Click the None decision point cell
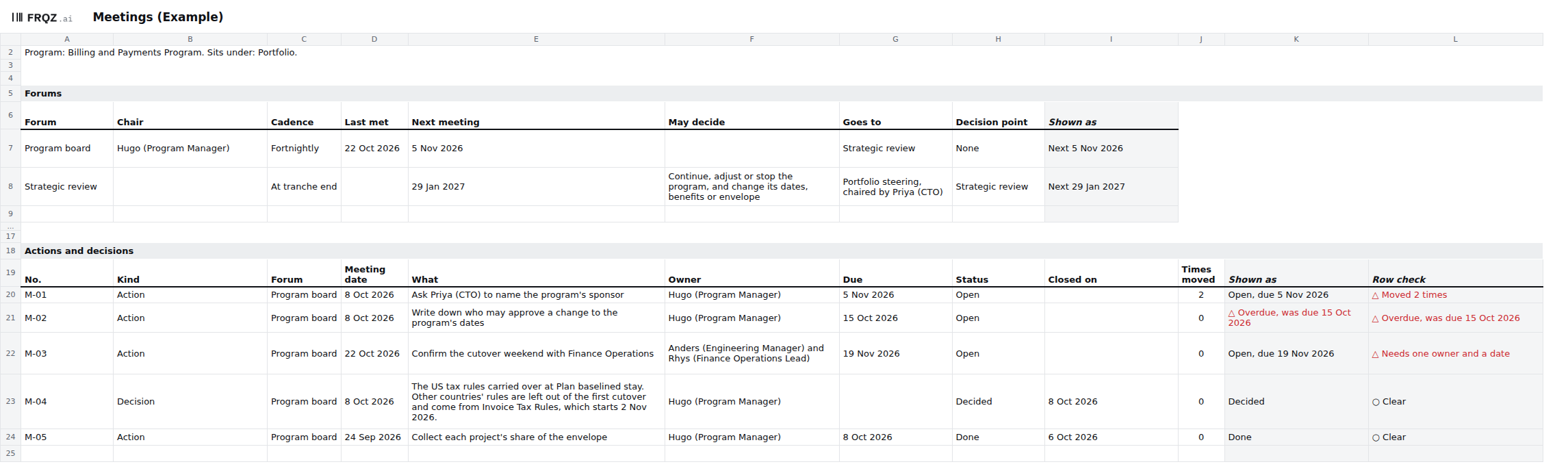The width and height of the screenshot is (1568, 473). pyautogui.click(x=998, y=149)
